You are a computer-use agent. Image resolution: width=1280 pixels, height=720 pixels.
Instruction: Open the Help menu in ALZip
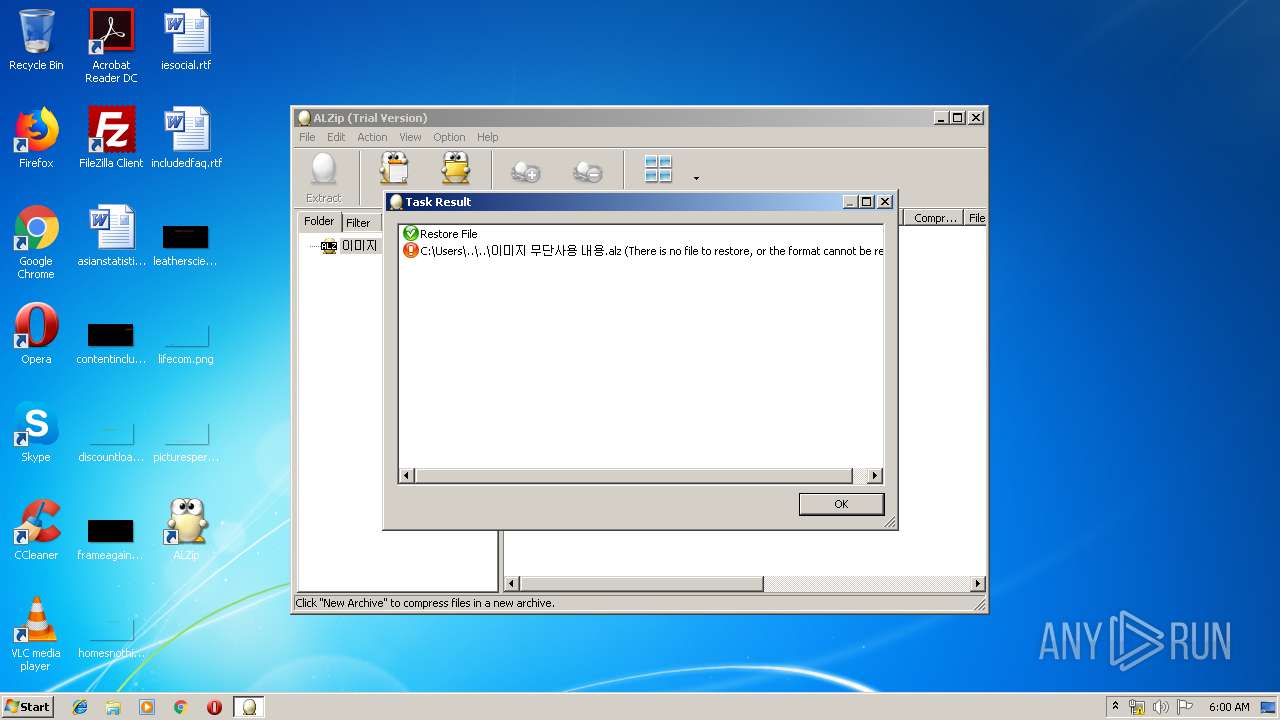point(487,137)
